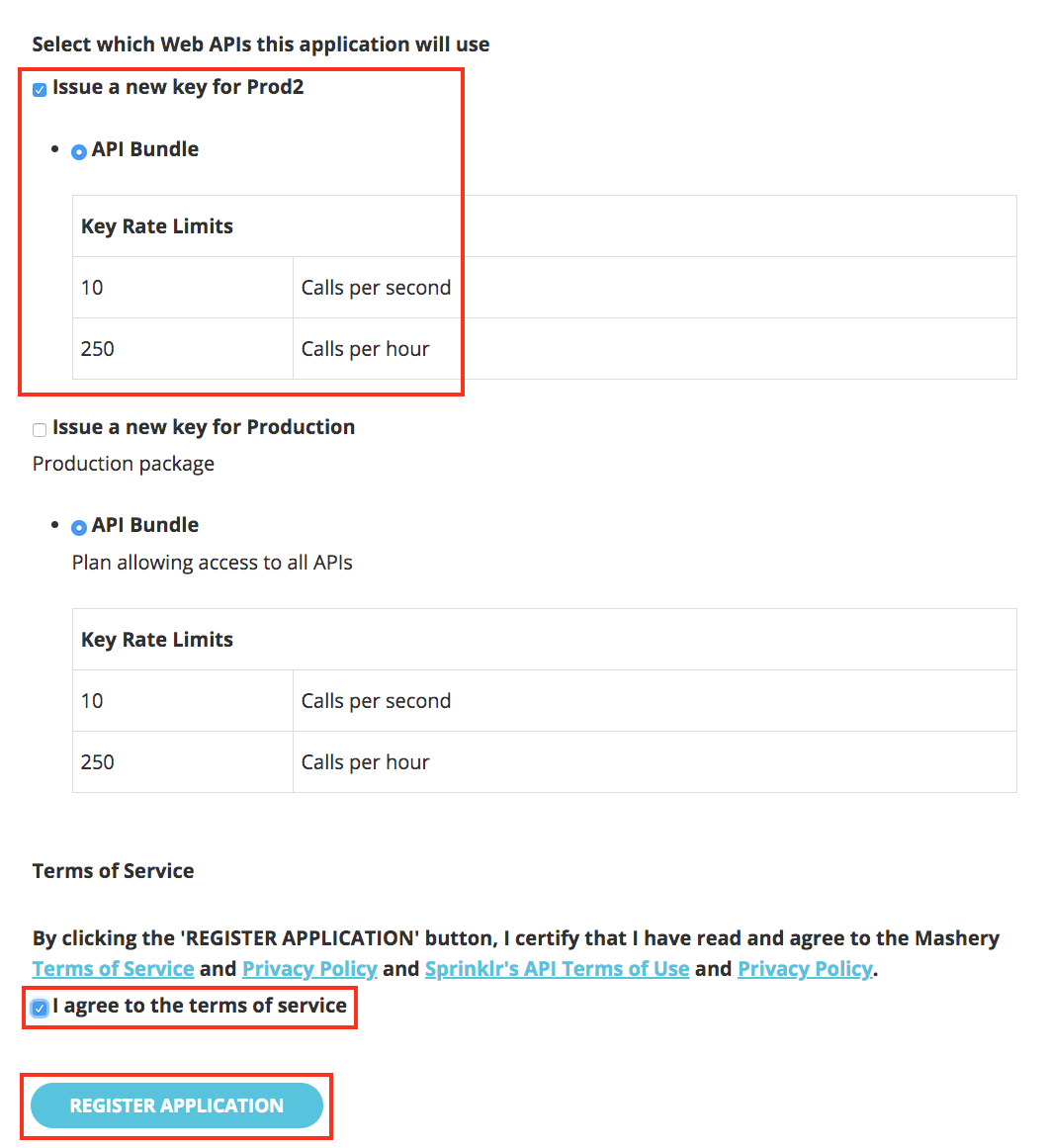This screenshot has width=1048, height=1148.
Task: Click the 'Select which Web APIs' heading
Action: [x=260, y=44]
